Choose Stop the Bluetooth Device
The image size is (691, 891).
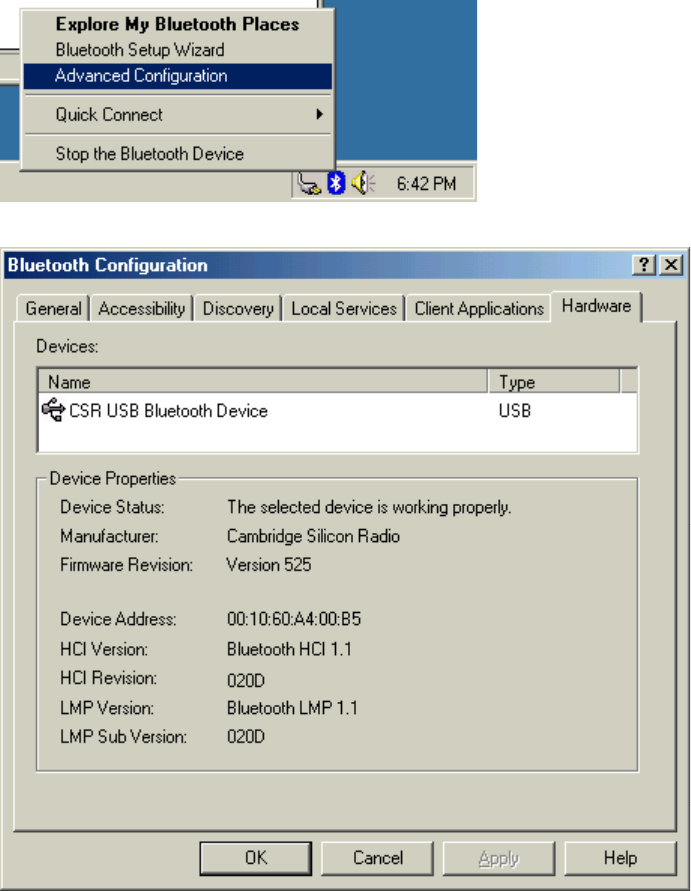point(177,154)
